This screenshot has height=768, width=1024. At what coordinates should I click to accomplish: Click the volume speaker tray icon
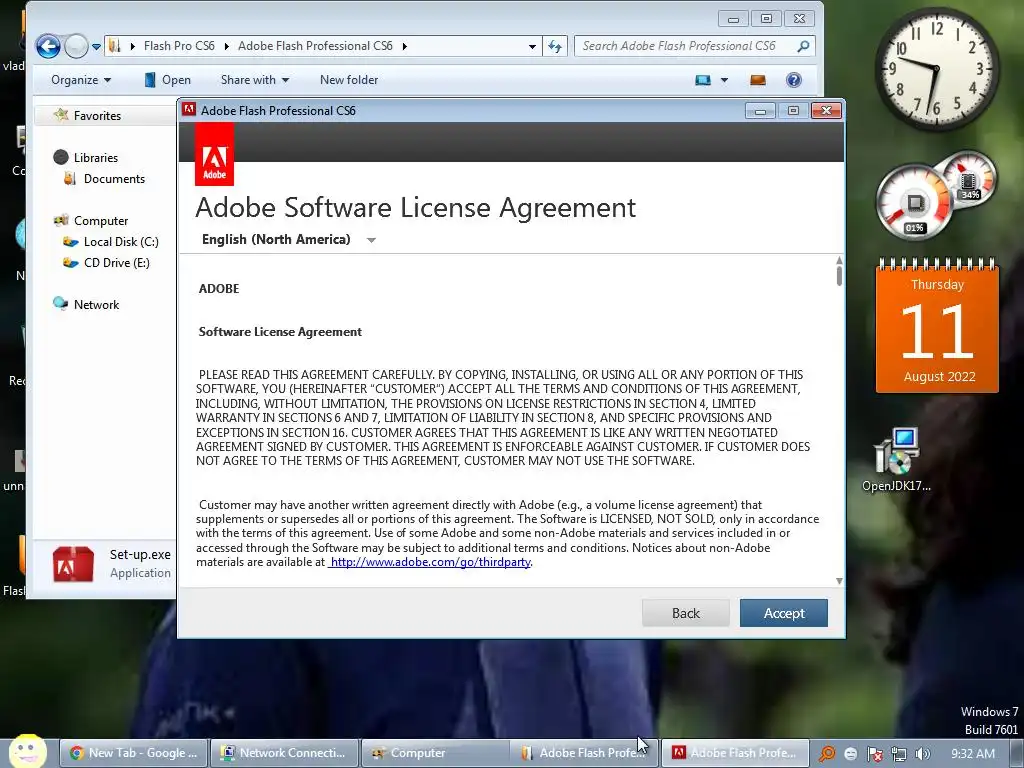click(x=923, y=754)
